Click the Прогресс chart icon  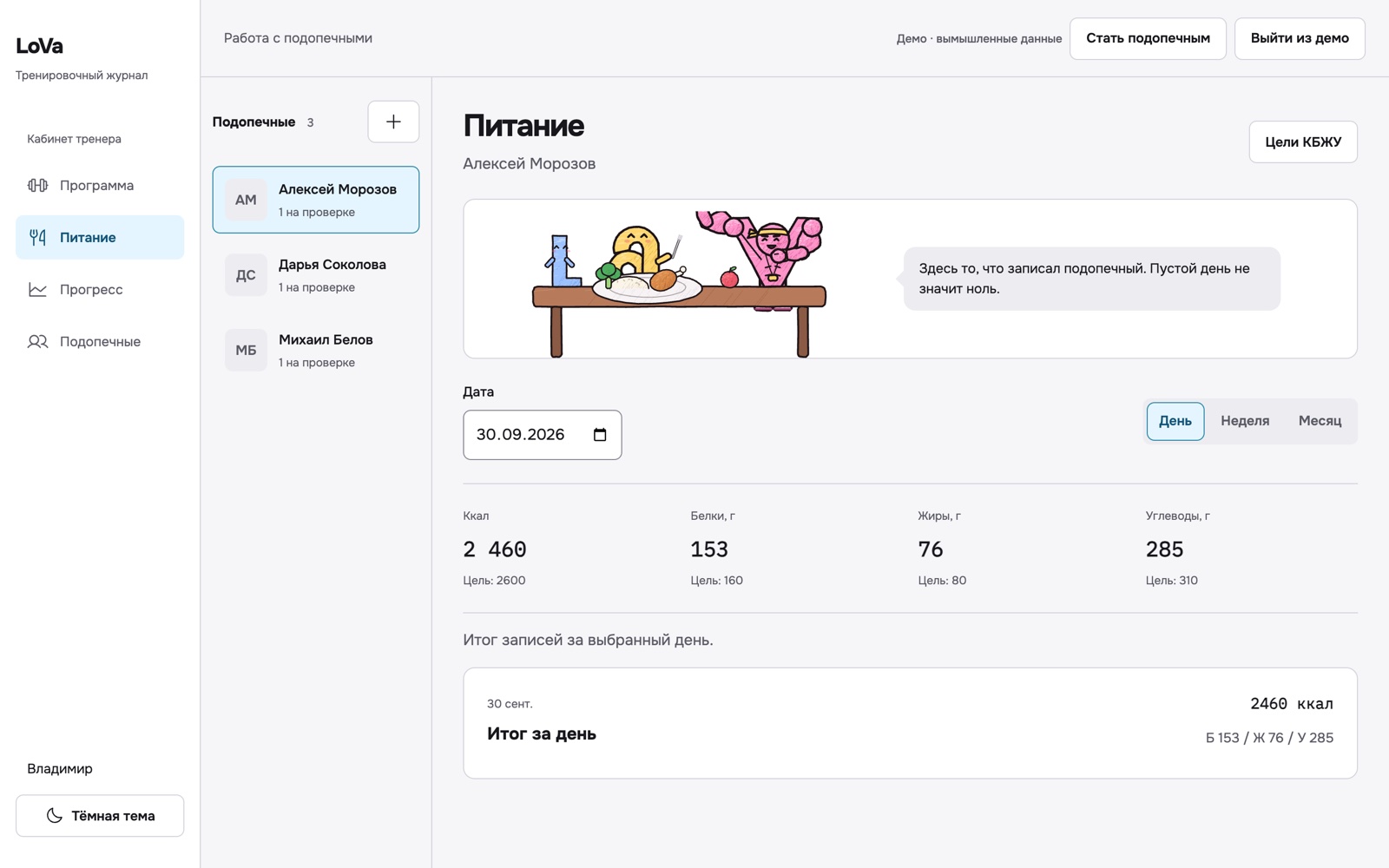pos(37,289)
